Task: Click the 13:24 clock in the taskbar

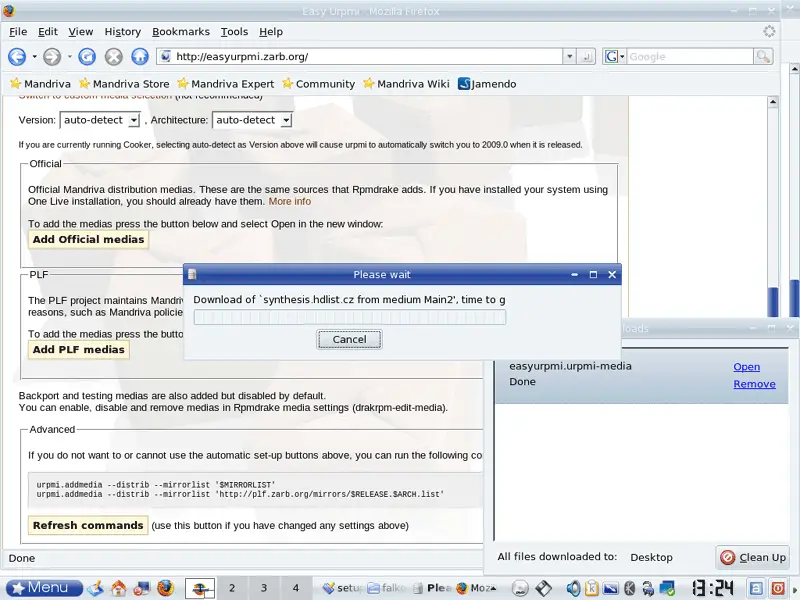Action: pyautogui.click(x=713, y=588)
